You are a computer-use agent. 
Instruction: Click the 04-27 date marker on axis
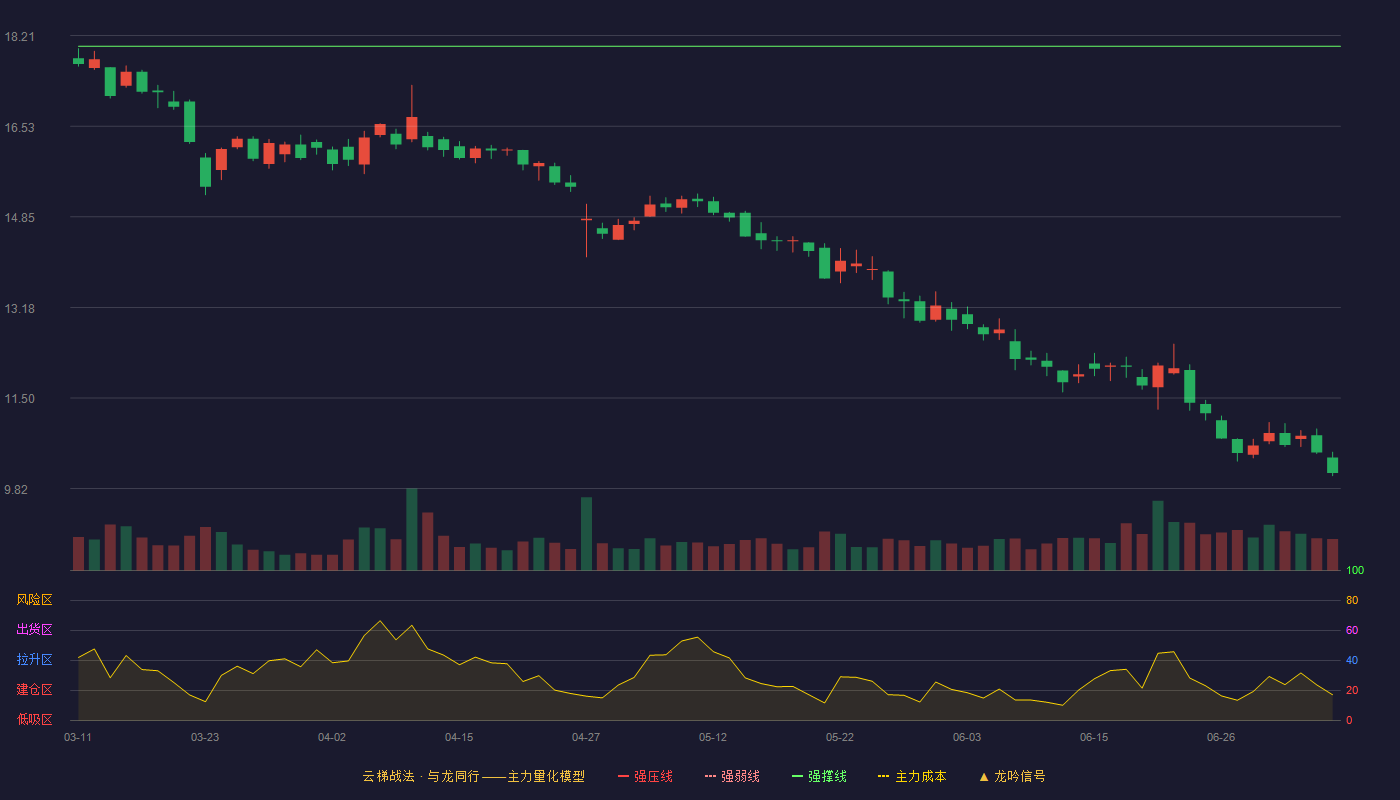click(586, 737)
